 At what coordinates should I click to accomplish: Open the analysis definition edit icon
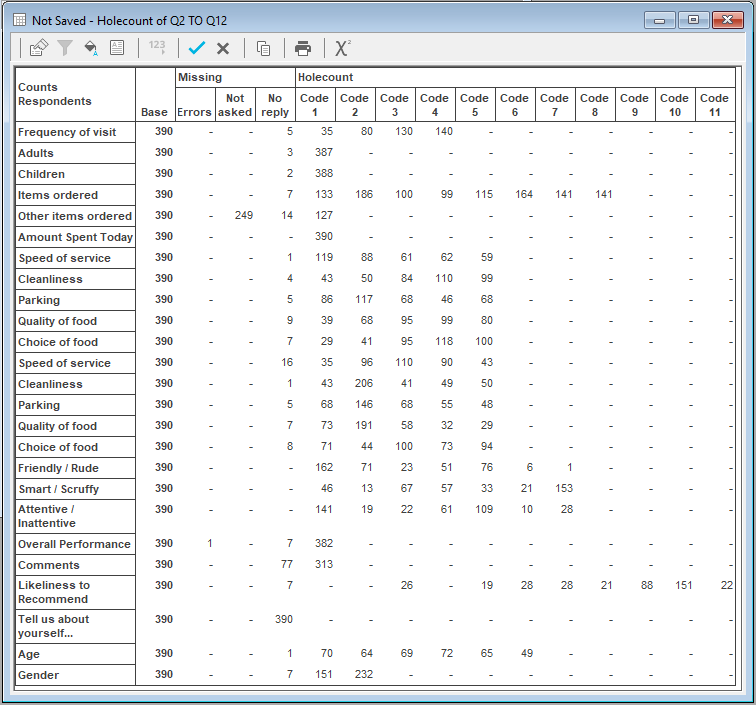click(x=38, y=47)
